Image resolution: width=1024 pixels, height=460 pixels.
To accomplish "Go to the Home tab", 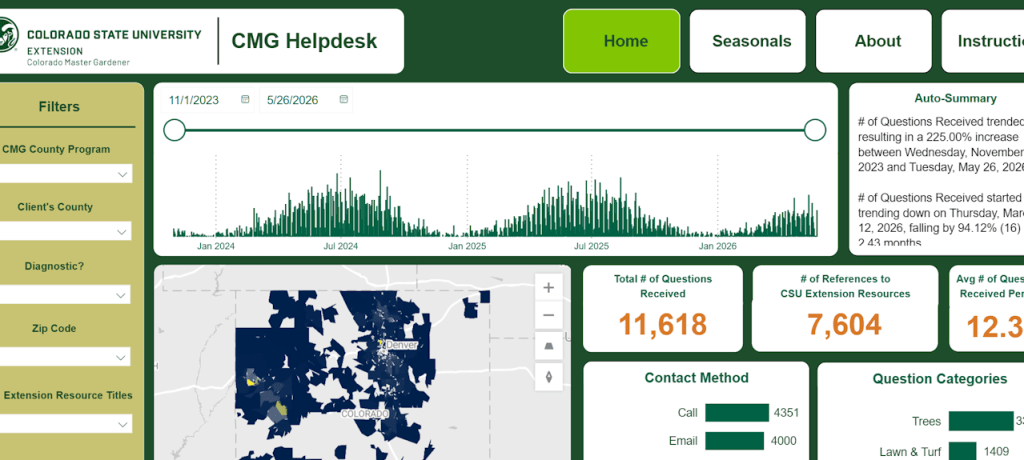I will coord(622,41).
